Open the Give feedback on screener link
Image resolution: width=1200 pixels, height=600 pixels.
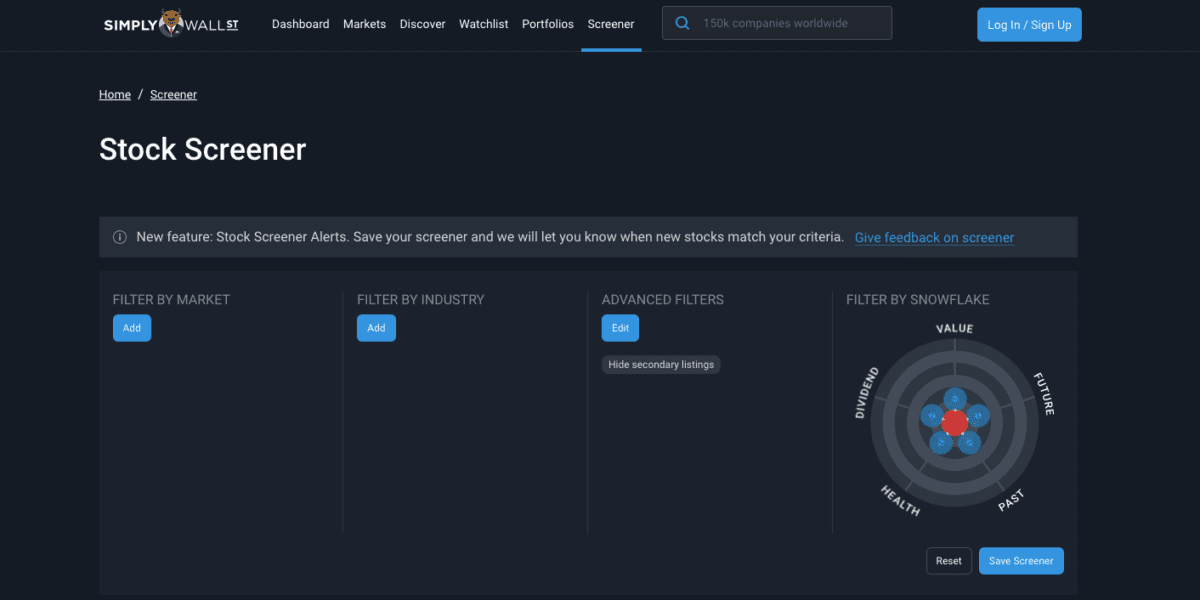pos(934,238)
